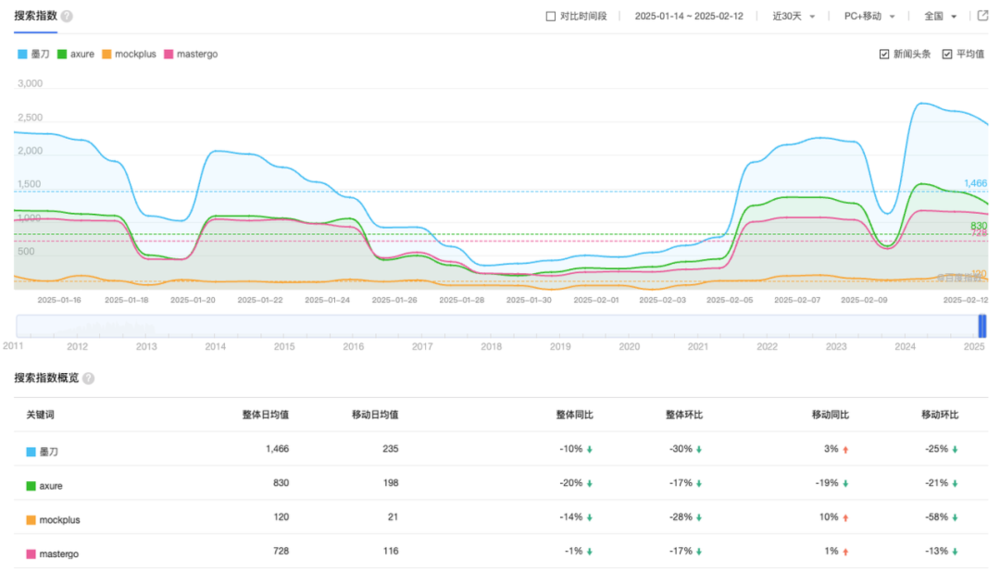This screenshot has width=1000, height=572.
Task: Open the PC+移动 device dropdown
Action: (869, 17)
